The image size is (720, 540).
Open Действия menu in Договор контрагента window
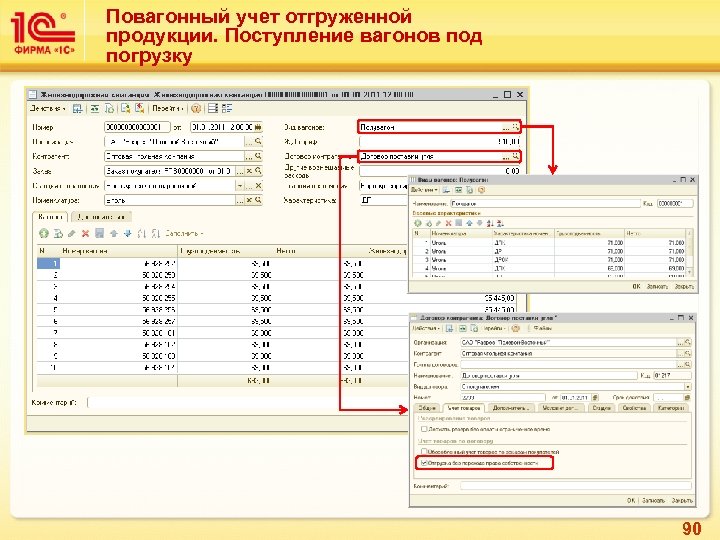426,328
